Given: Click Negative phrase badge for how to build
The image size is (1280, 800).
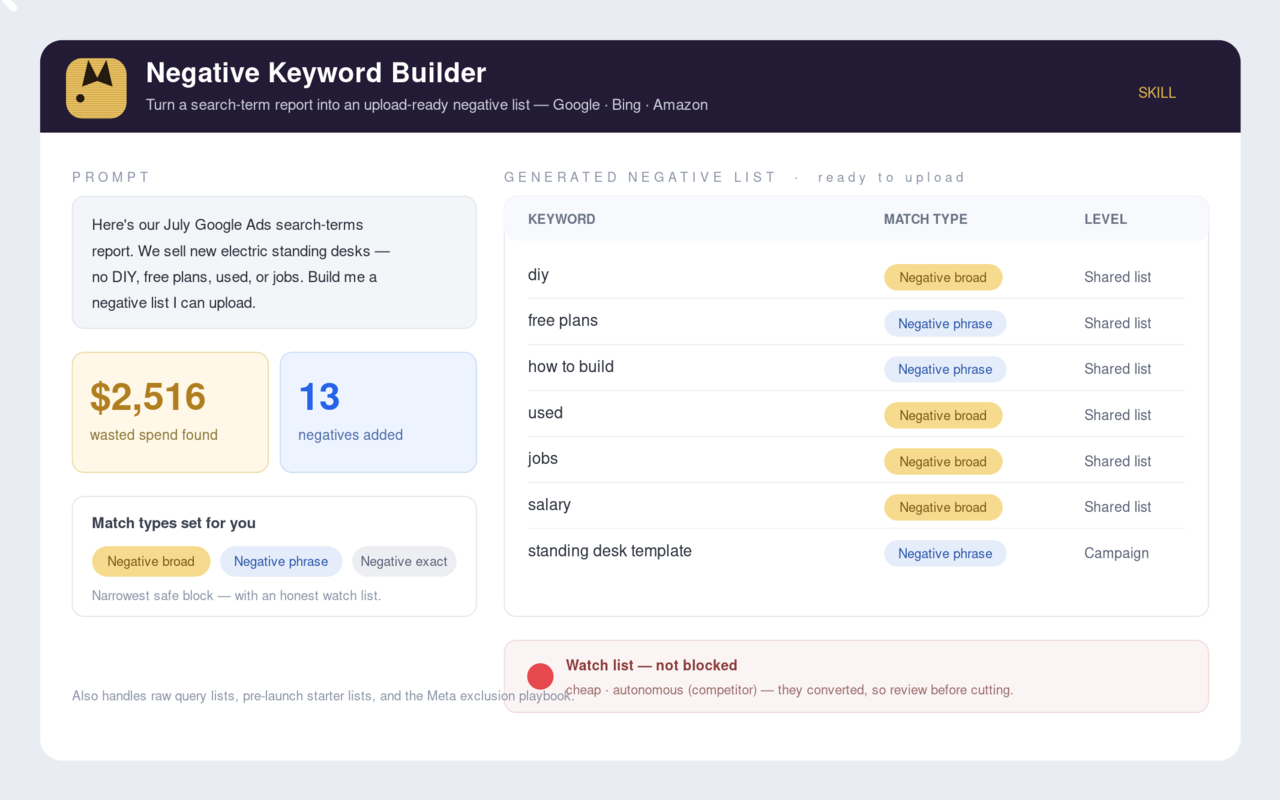Looking at the screenshot, I should point(945,369).
